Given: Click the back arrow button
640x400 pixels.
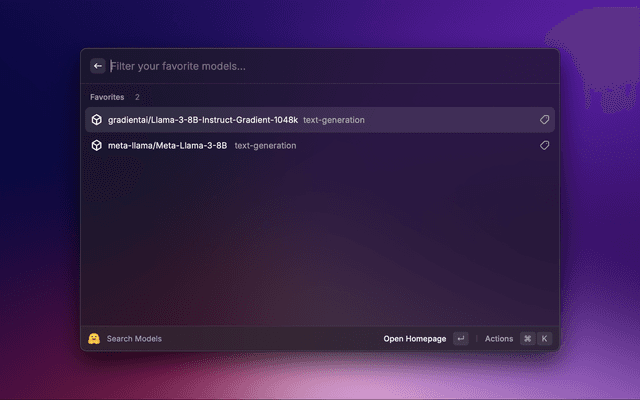Looking at the screenshot, I should click(98, 66).
